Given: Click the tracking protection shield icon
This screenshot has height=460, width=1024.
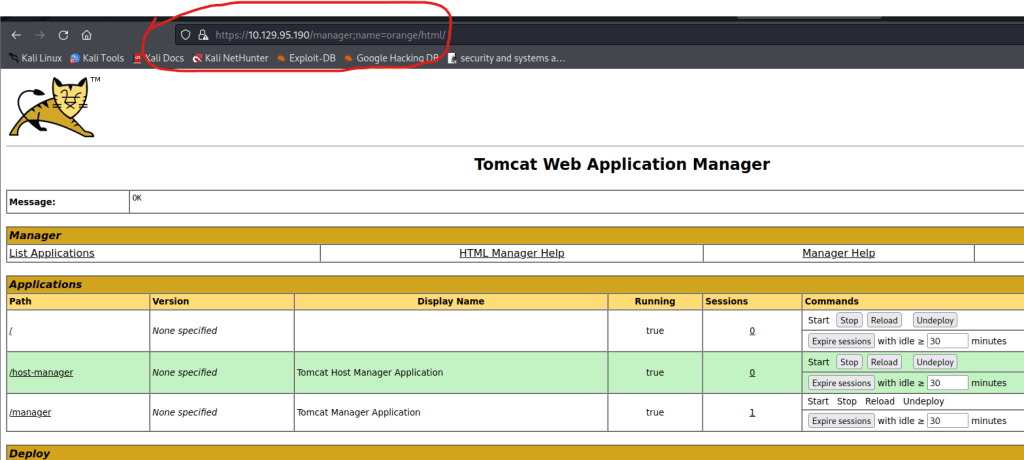Looking at the screenshot, I should click(185, 34).
